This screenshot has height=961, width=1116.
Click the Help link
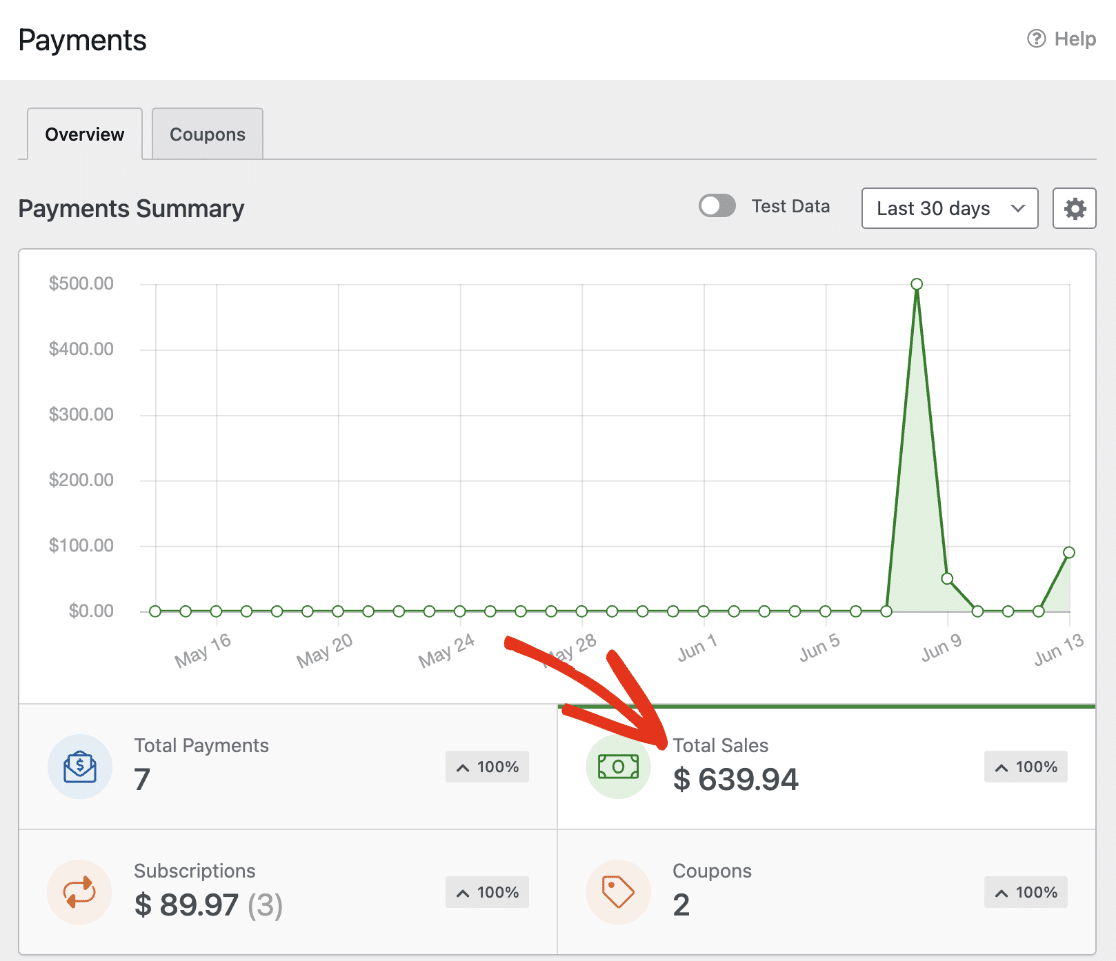(x=1062, y=38)
